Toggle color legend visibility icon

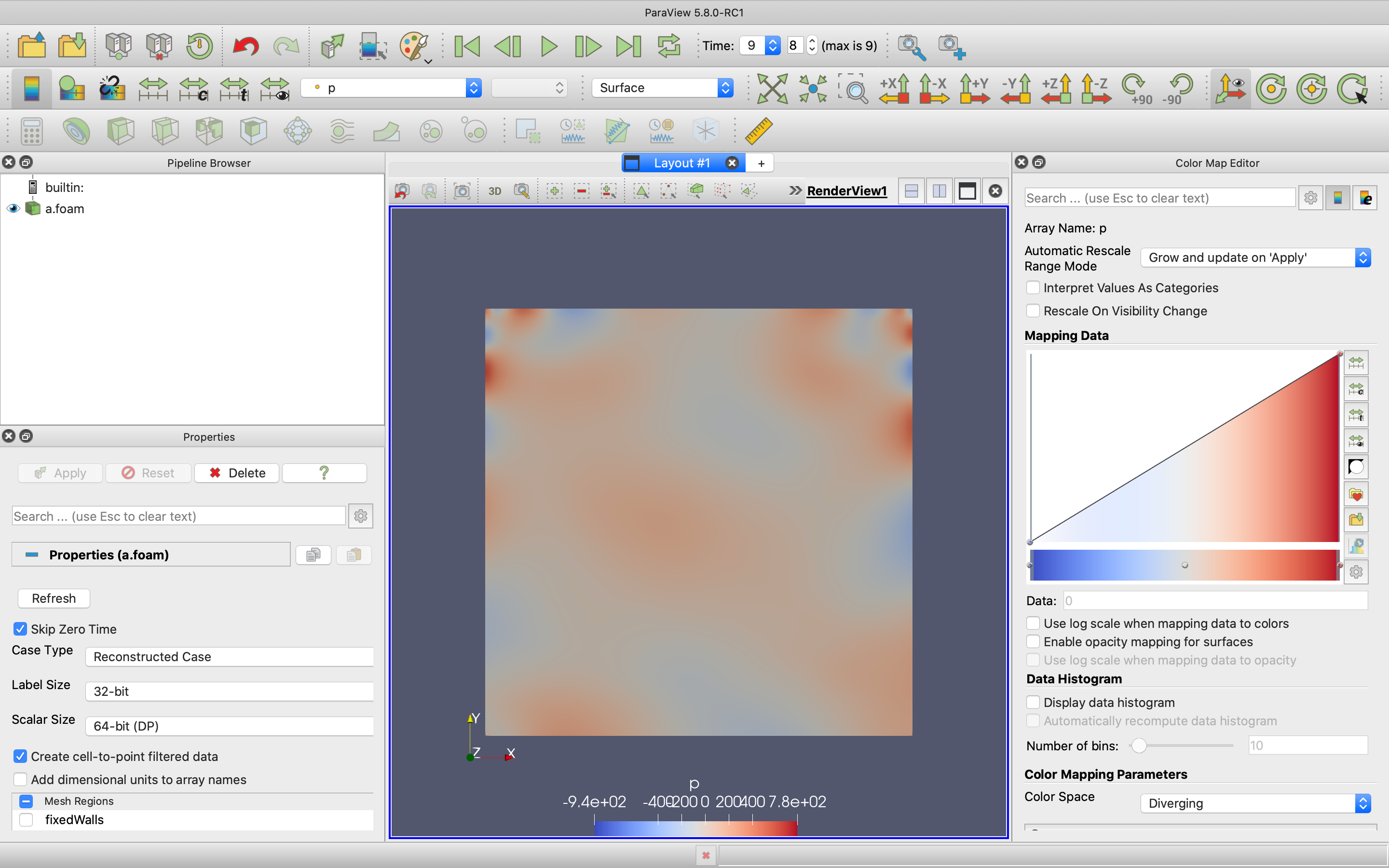pos(31,88)
